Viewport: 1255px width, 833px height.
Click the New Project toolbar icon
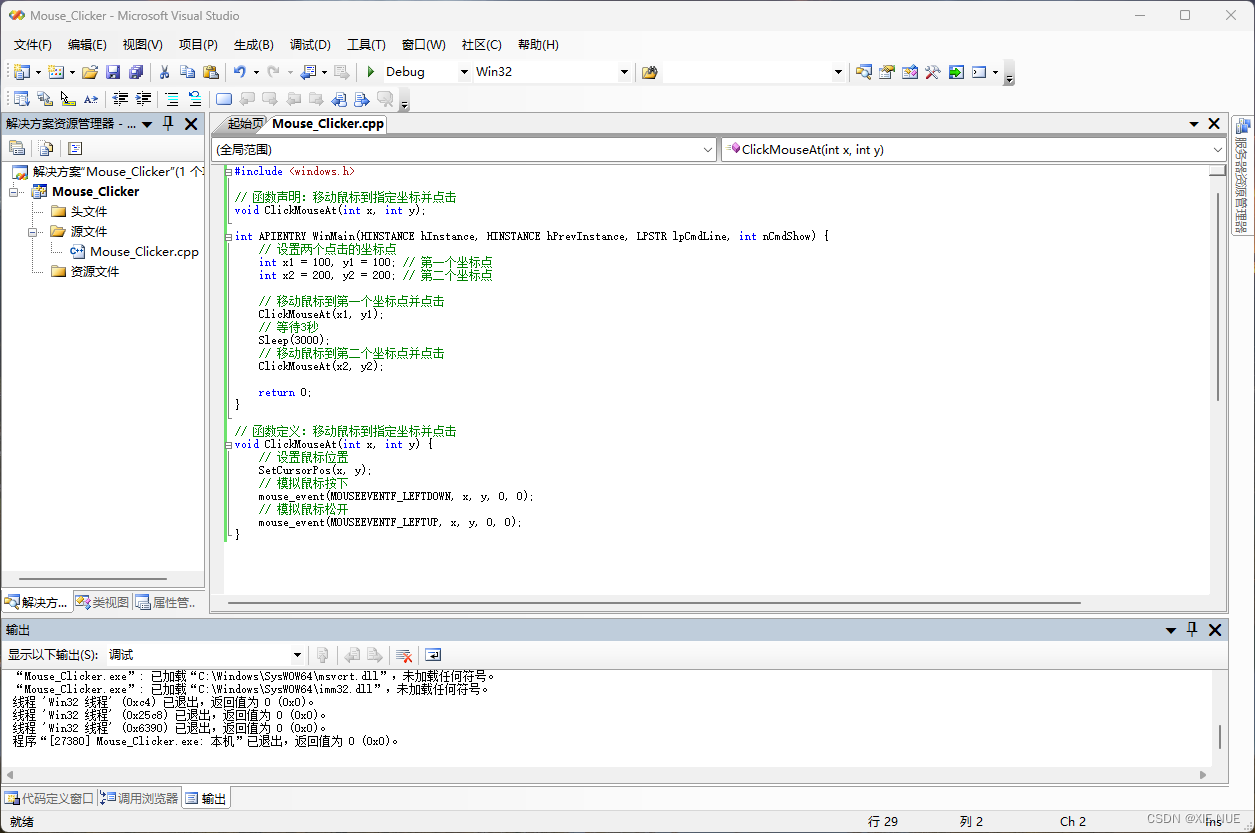[x=22, y=72]
